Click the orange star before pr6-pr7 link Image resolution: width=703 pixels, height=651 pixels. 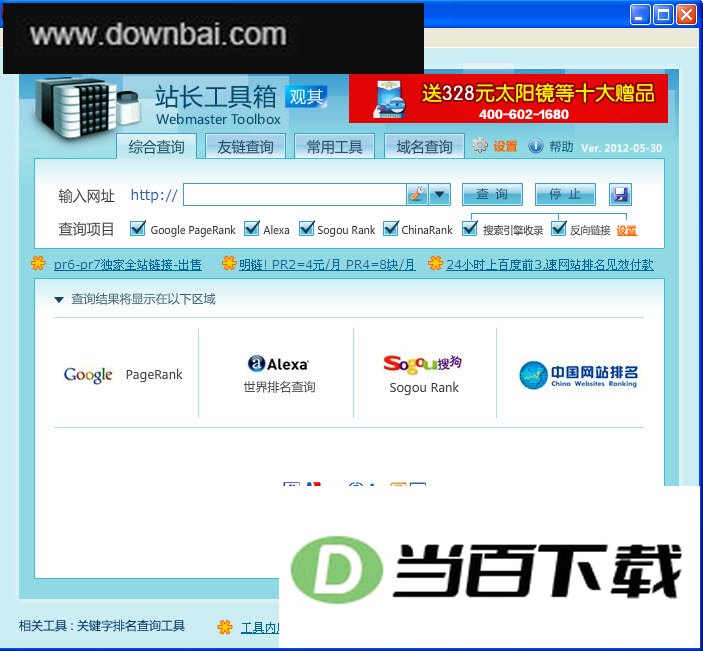click(x=38, y=263)
